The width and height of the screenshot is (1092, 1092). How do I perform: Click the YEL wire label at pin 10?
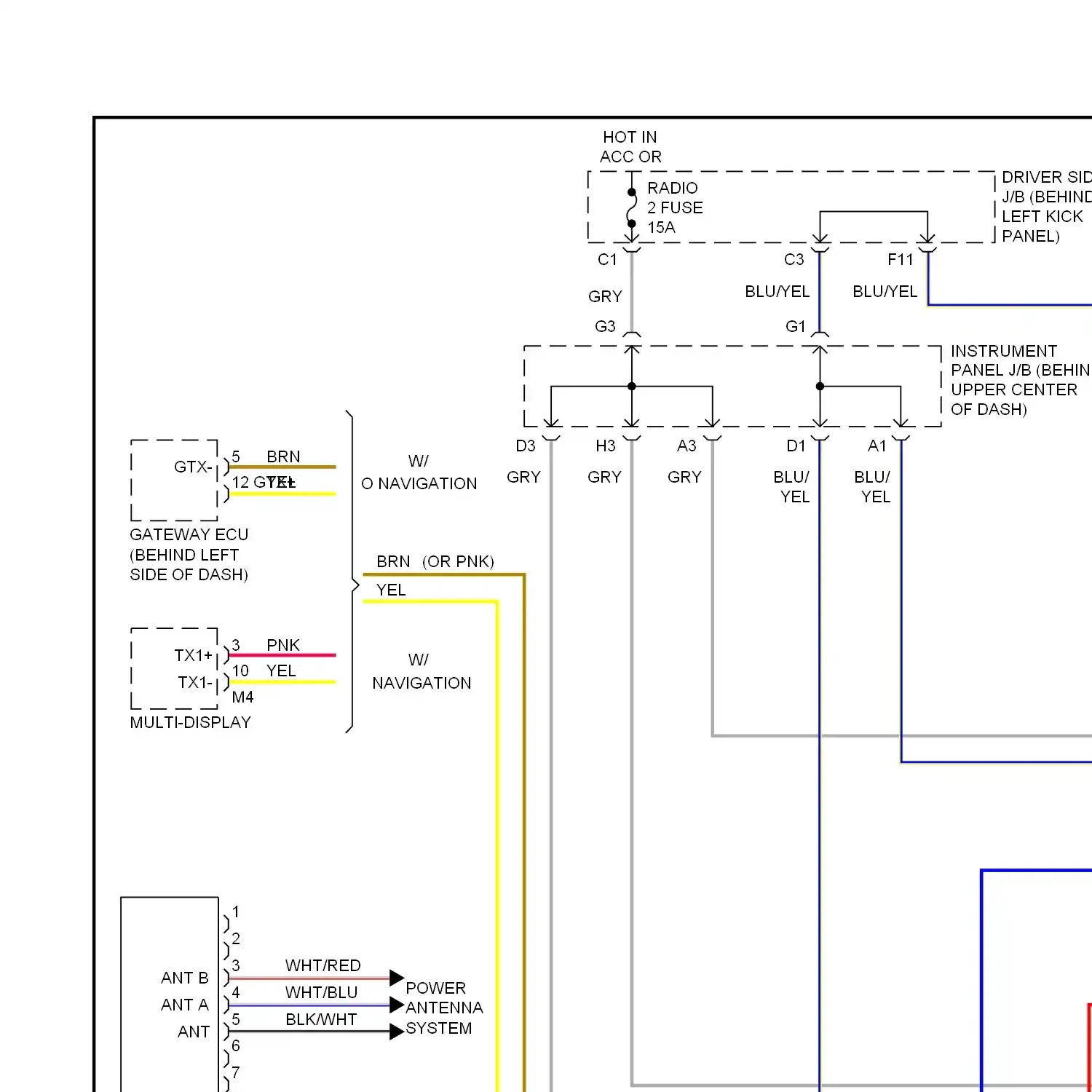point(281,671)
